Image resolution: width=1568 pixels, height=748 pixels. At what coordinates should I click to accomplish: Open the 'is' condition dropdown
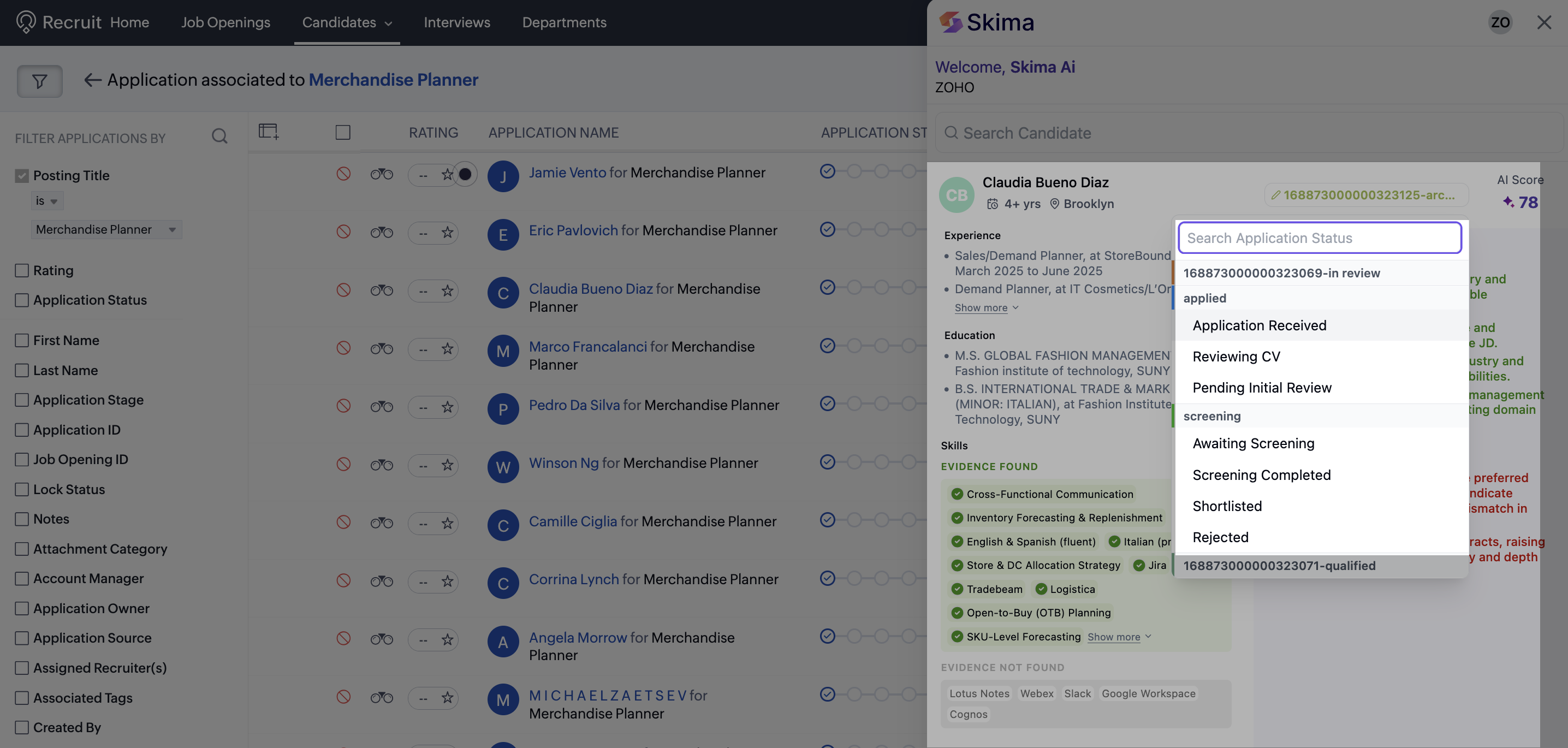tap(47, 201)
